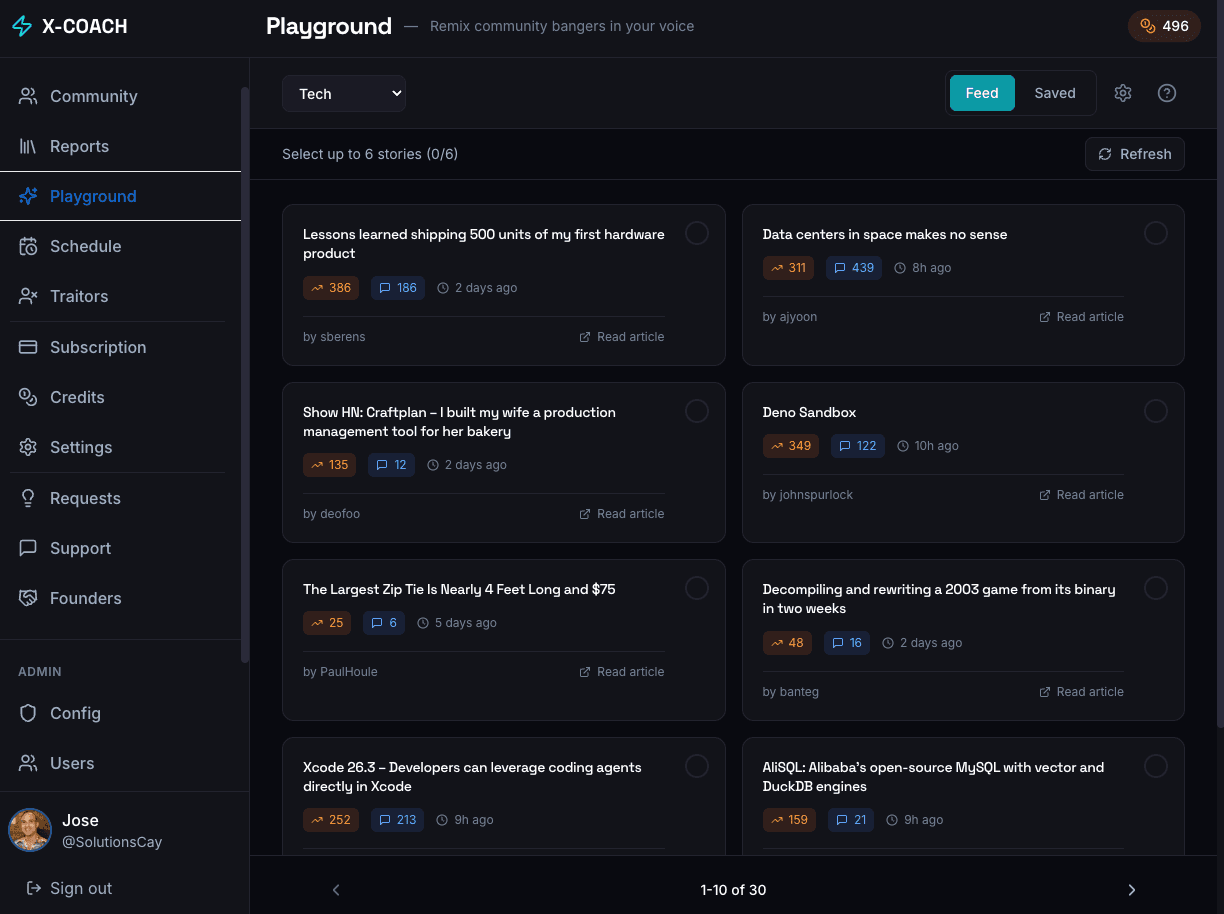Open settings gear icon beside Saved tab
Screen dimensions: 1224x914
(1123, 93)
